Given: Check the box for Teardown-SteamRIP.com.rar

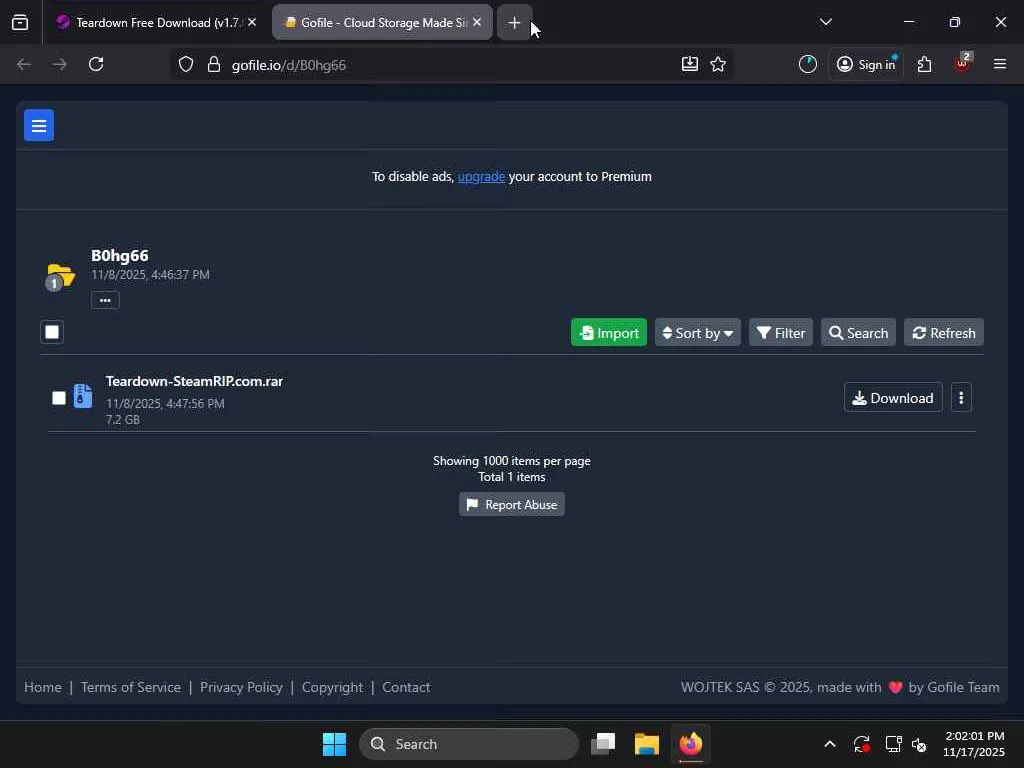Looking at the screenshot, I should point(59,398).
